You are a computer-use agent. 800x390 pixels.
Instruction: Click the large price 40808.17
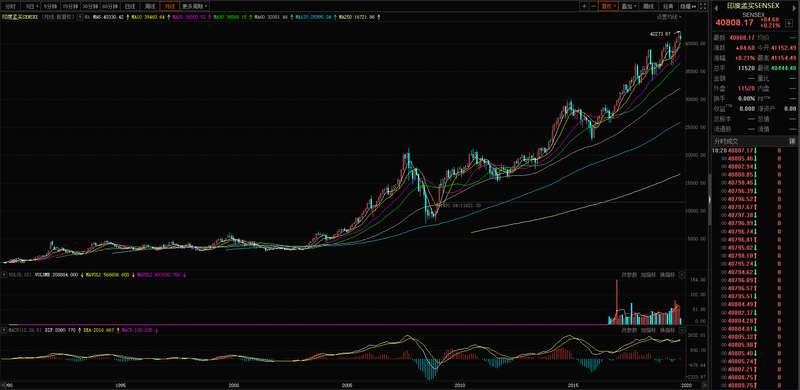(x=734, y=23)
